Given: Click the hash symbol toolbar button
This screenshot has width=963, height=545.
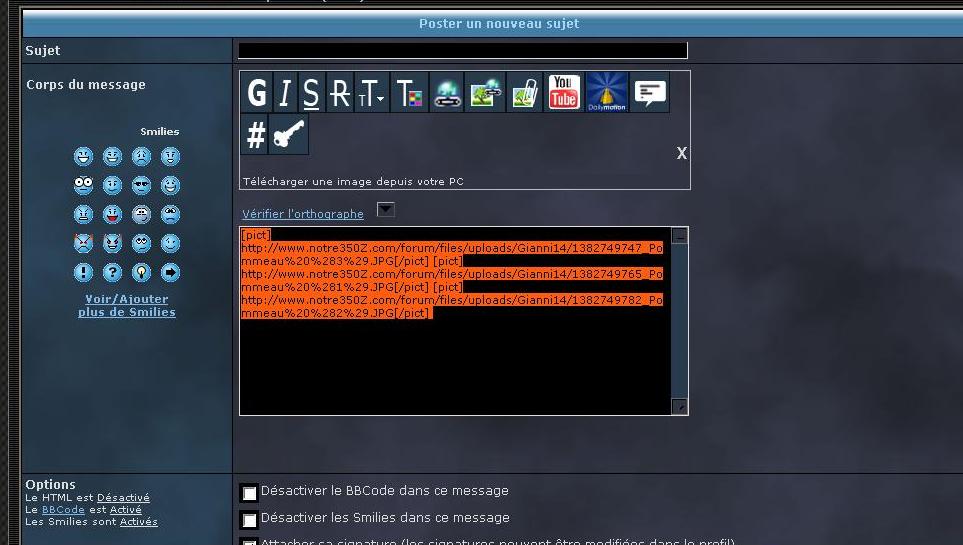Looking at the screenshot, I should click(256, 135).
